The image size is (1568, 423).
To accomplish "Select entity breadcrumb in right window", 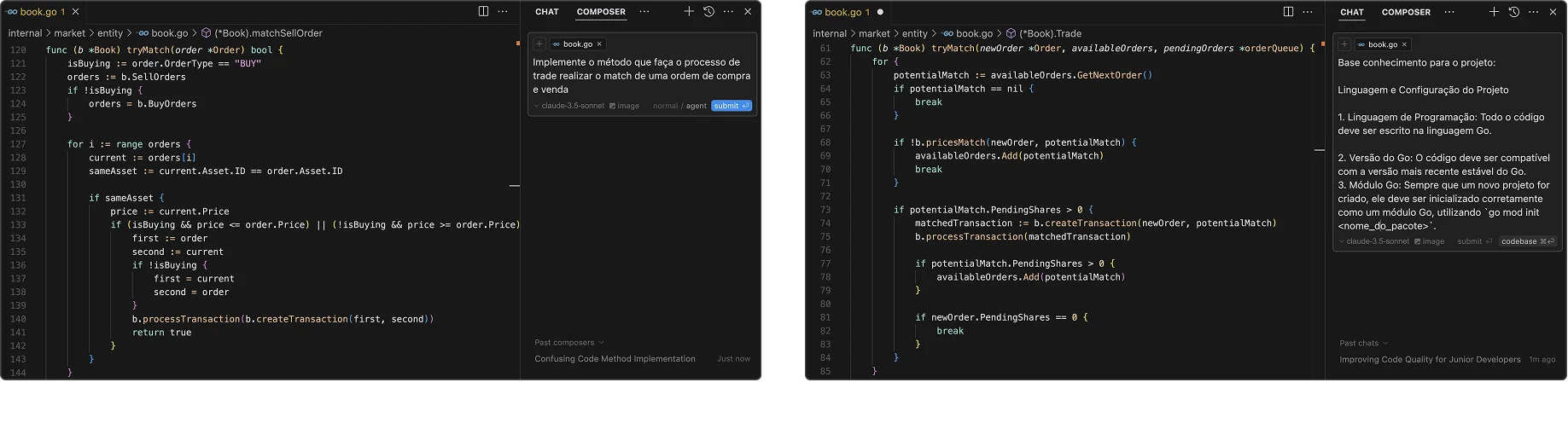I will point(915,34).
